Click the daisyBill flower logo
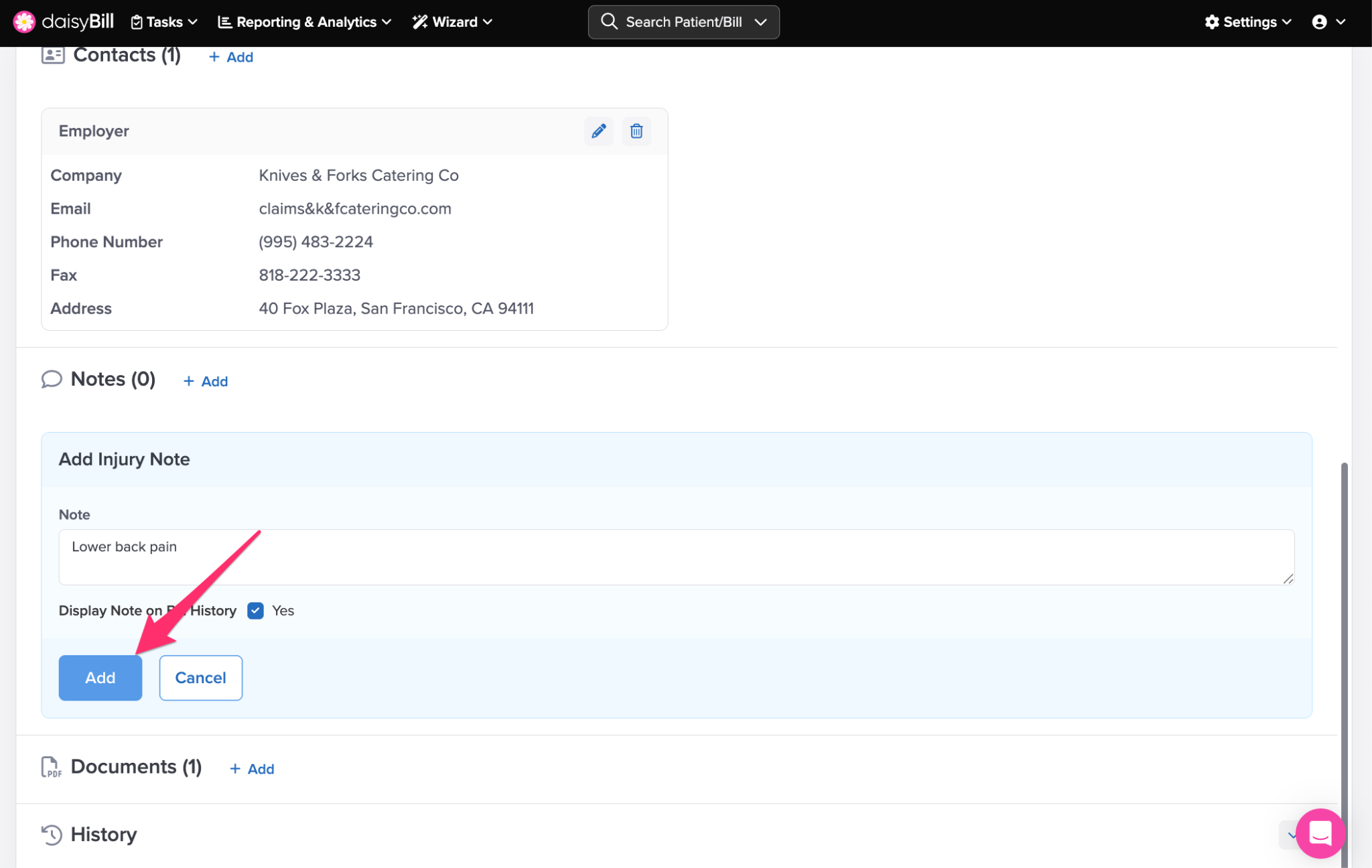This screenshot has height=868, width=1372. (x=24, y=22)
